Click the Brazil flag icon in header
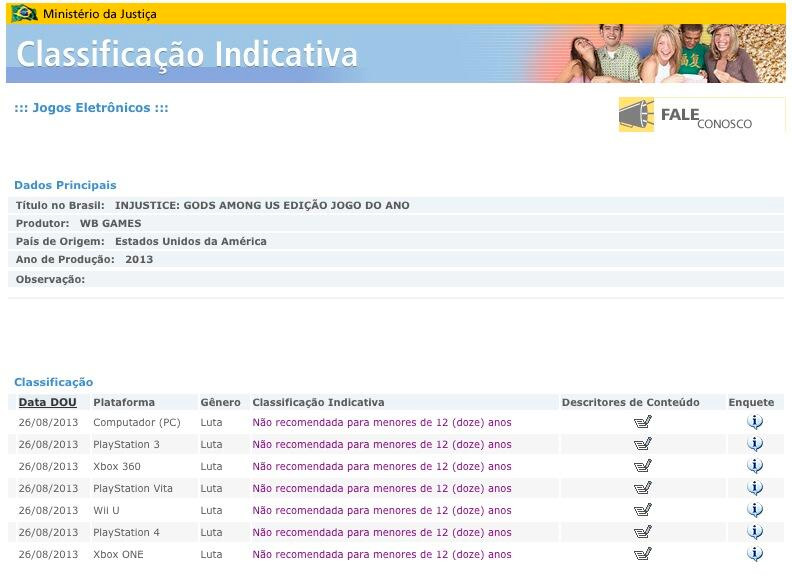This screenshot has height=578, width=792. pos(24,14)
